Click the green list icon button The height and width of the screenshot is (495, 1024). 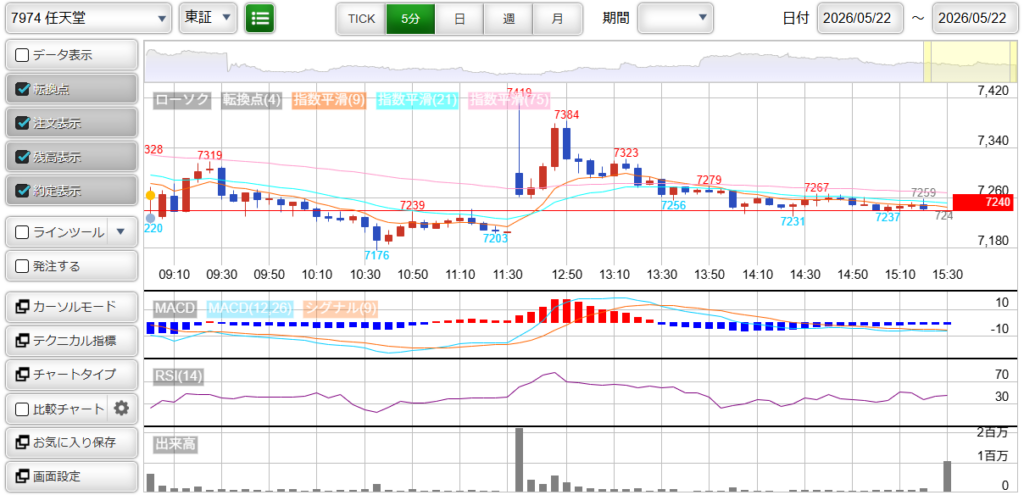(260, 18)
